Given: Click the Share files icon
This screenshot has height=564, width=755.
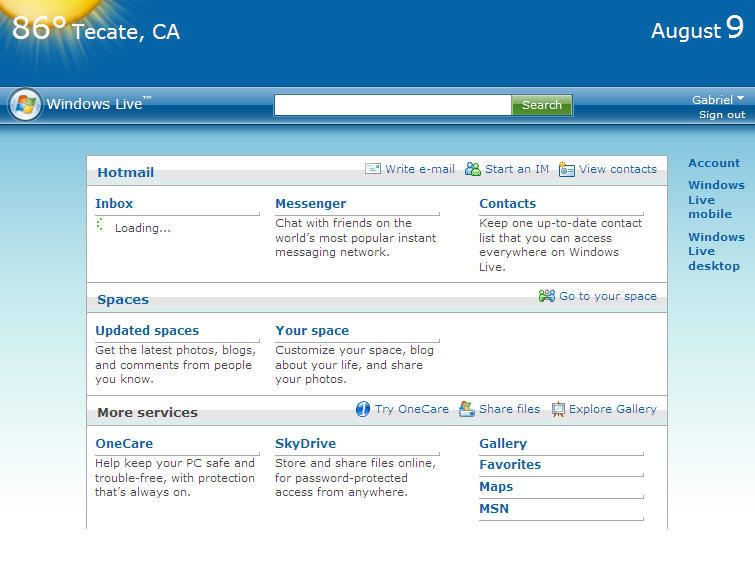Looking at the screenshot, I should 467,409.
